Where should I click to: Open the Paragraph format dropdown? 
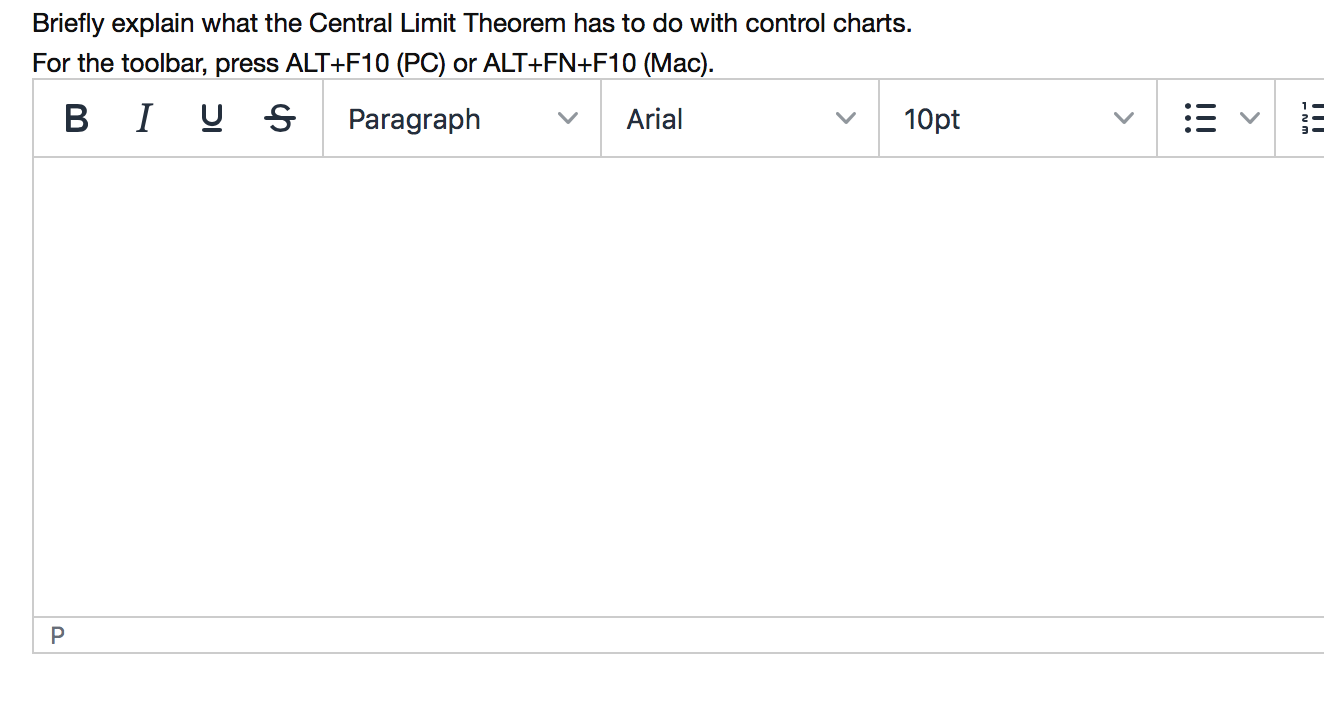pos(460,118)
